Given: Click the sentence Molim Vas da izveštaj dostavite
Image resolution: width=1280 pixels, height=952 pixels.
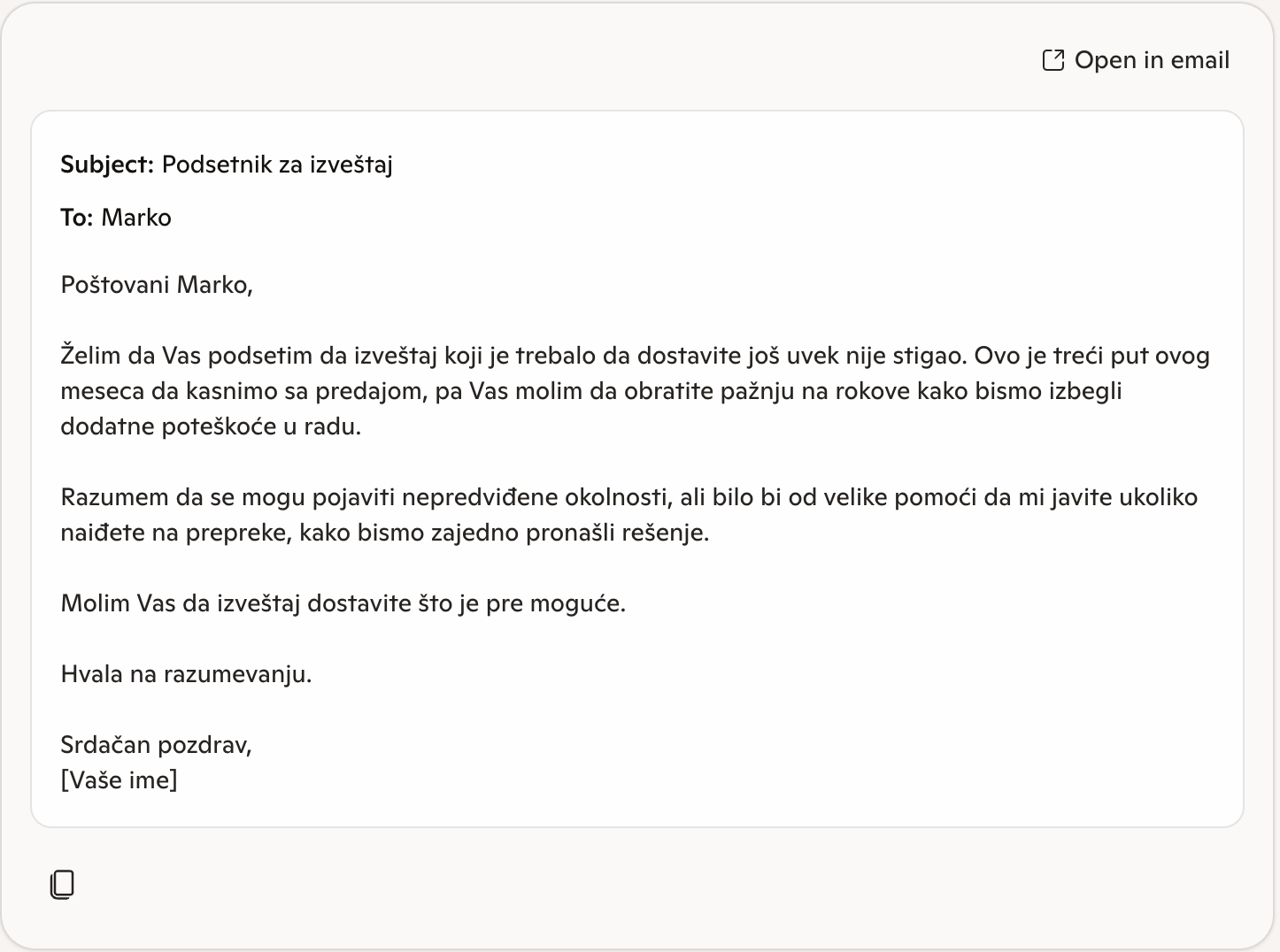Looking at the screenshot, I should click(x=343, y=603).
